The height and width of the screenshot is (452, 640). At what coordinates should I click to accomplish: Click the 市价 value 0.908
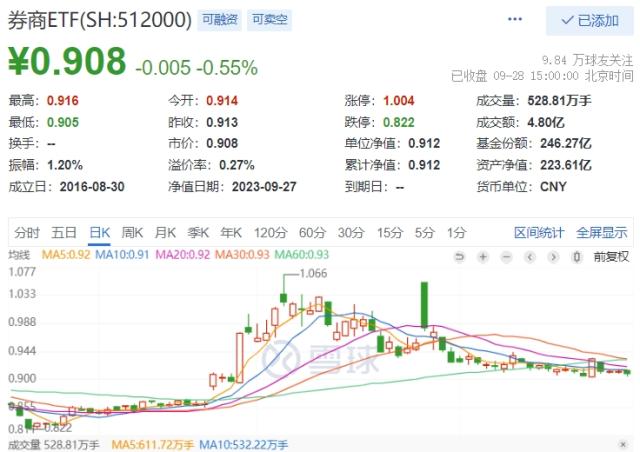click(222, 143)
